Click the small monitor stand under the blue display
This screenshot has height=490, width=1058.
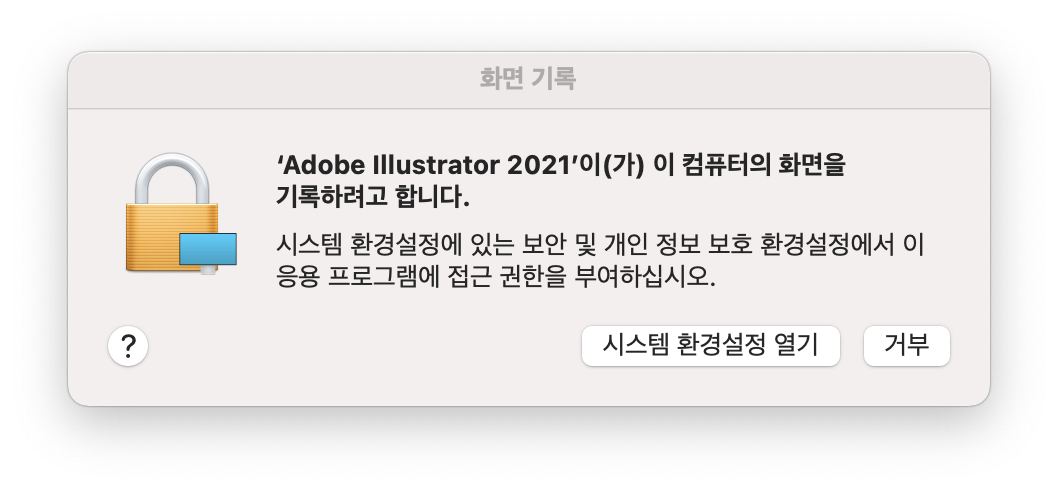(208, 269)
